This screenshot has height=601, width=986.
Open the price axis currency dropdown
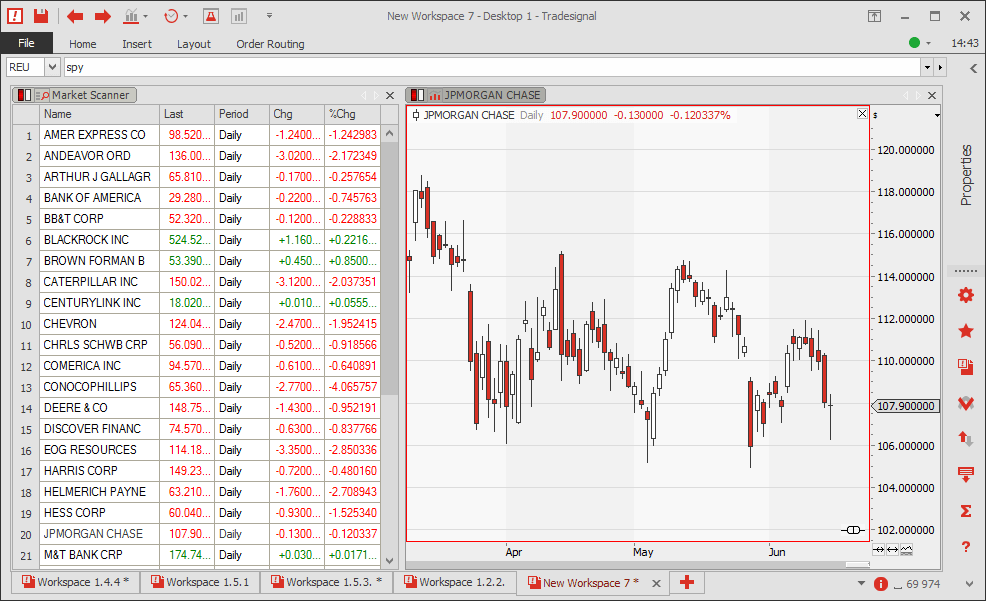point(937,116)
